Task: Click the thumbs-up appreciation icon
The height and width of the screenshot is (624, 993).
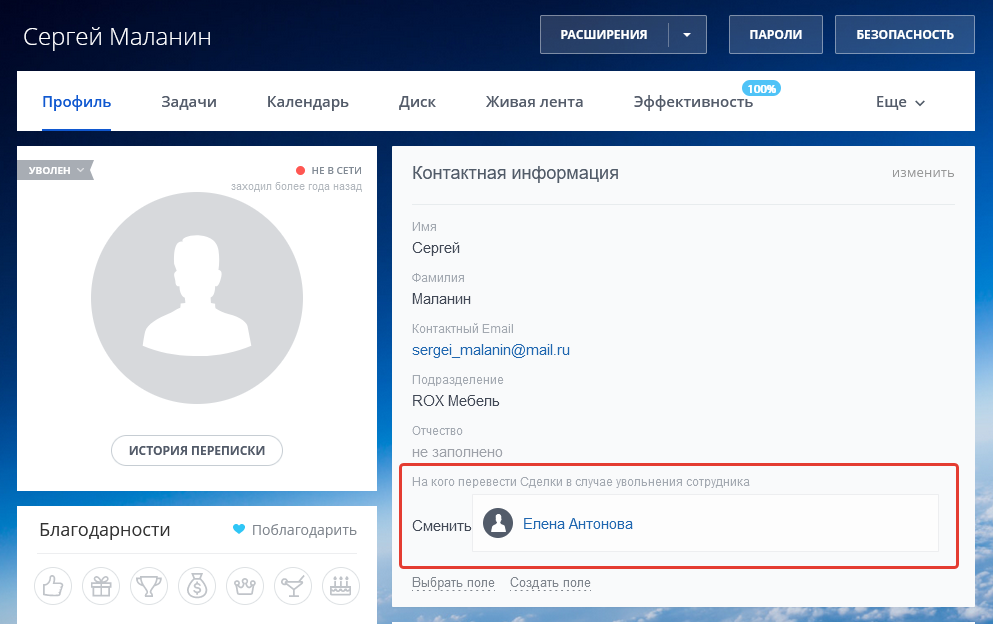Action: click(52, 586)
